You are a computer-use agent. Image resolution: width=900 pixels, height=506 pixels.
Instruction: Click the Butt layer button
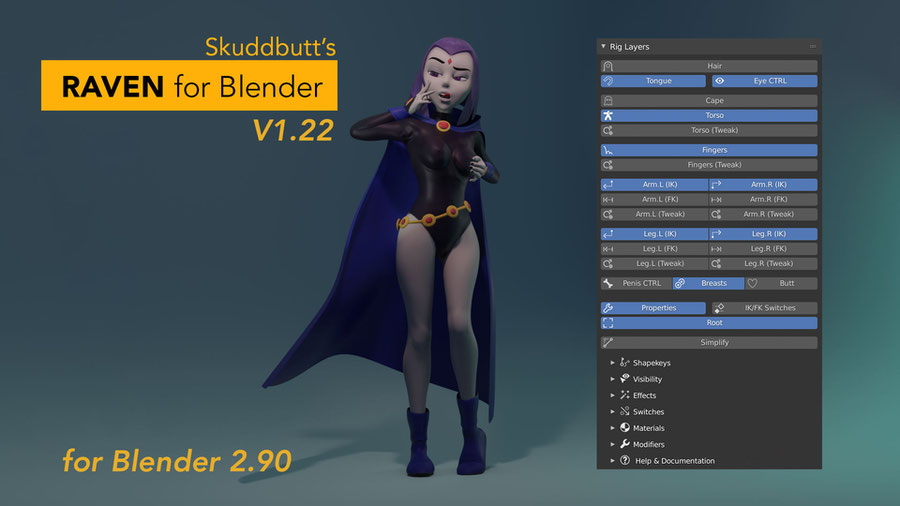point(781,283)
